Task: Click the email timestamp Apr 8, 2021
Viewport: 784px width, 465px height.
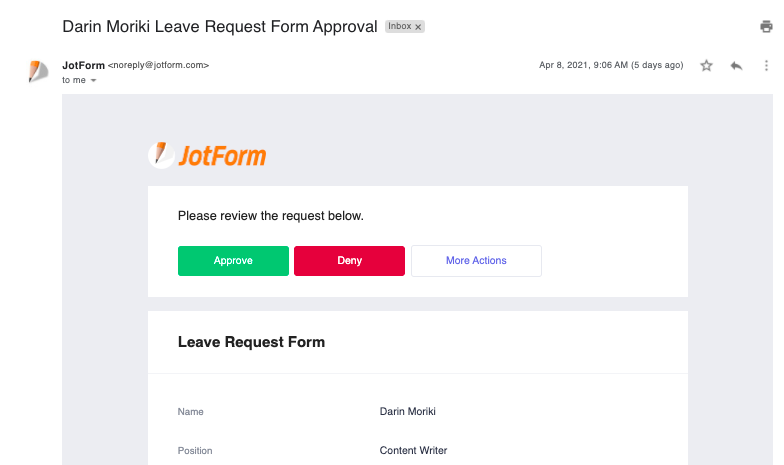Action: click(x=610, y=65)
